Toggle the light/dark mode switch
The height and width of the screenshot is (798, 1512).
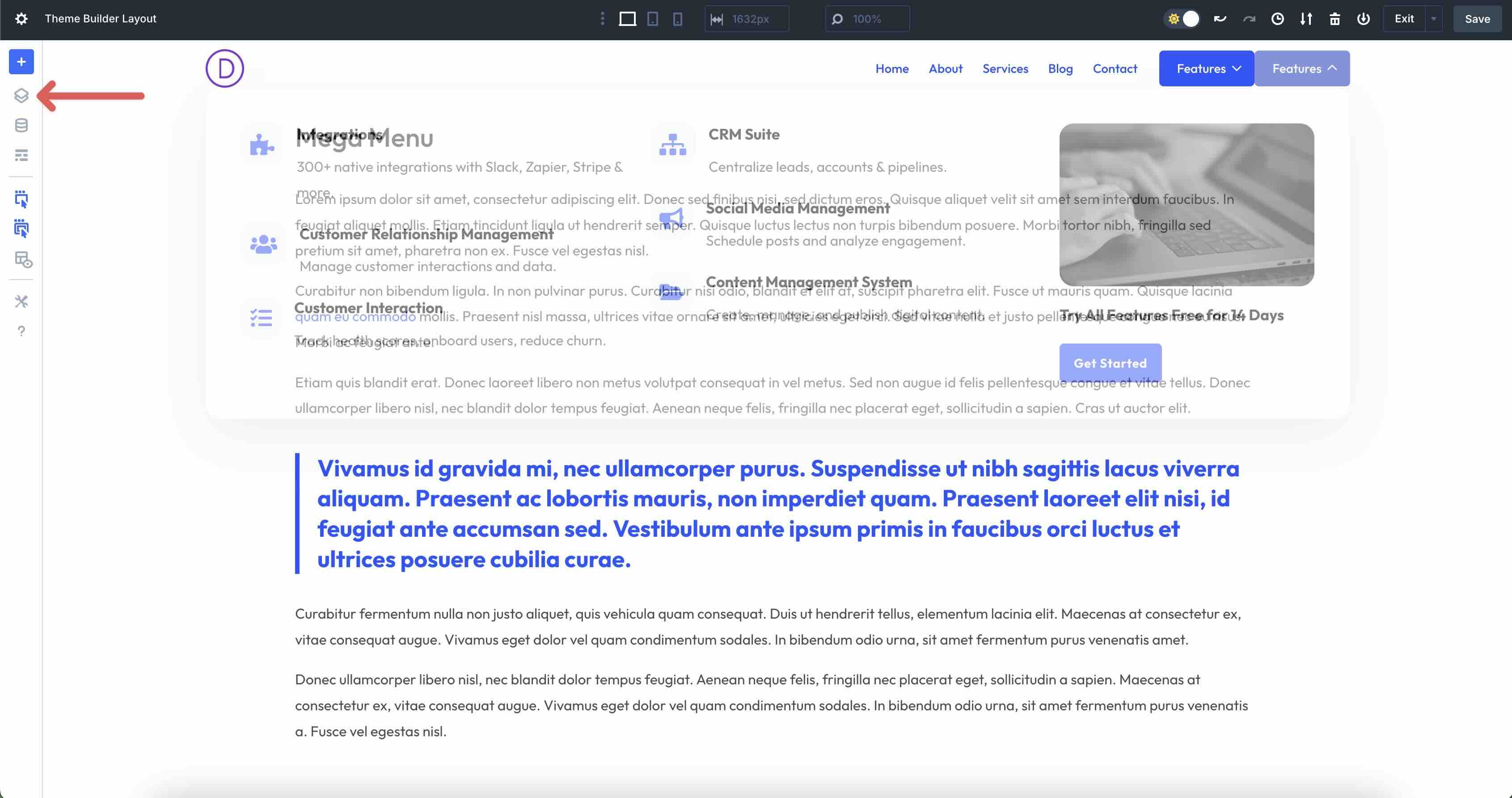[x=1182, y=19]
